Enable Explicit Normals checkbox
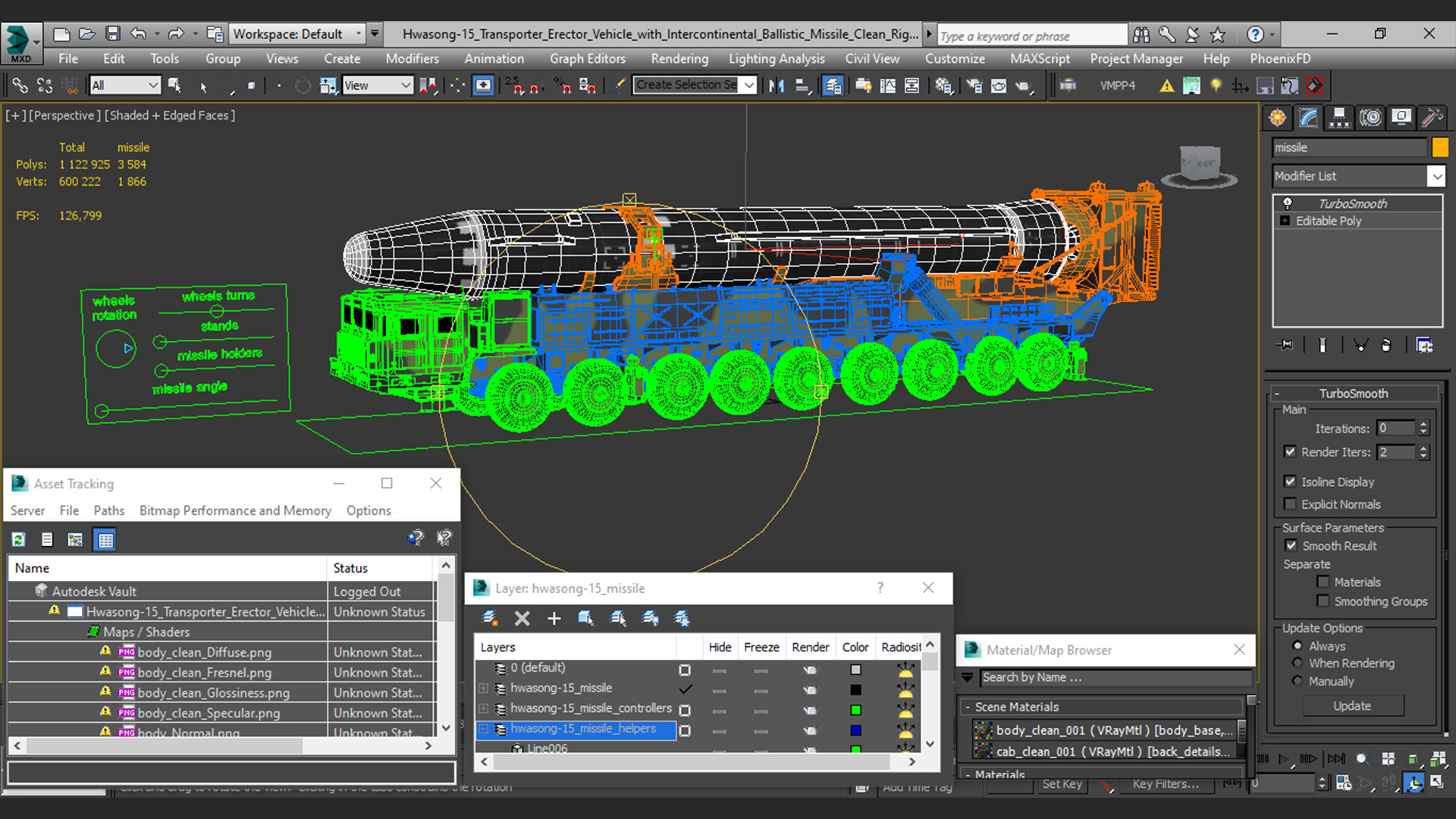1456x819 pixels. click(1290, 504)
